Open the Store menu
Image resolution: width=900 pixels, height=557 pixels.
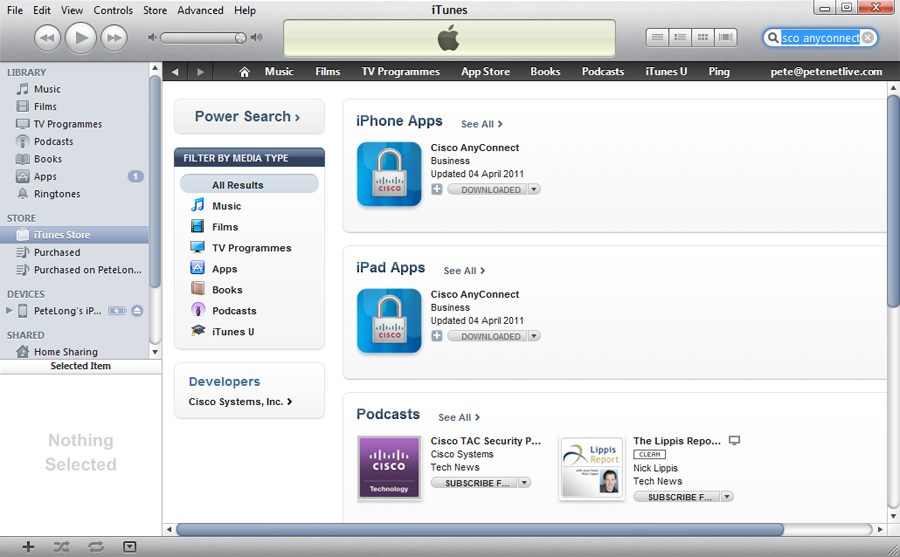155,10
